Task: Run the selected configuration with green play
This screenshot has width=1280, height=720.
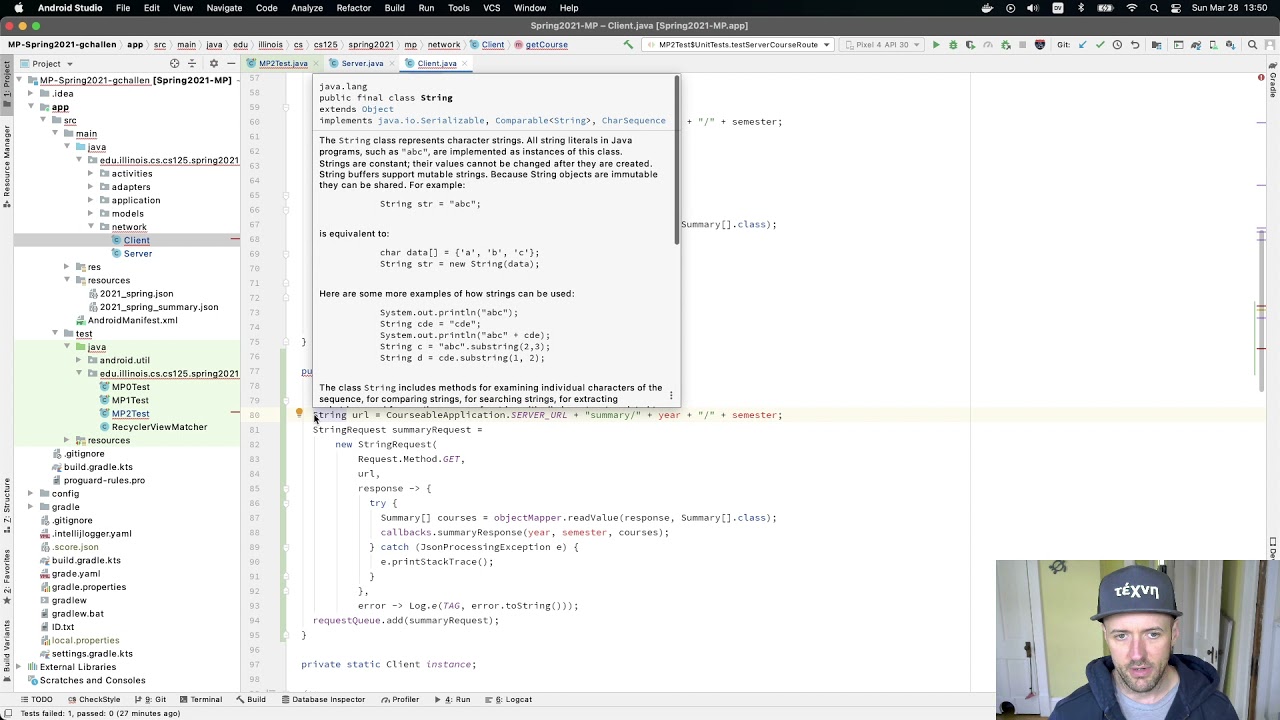Action: point(936,44)
